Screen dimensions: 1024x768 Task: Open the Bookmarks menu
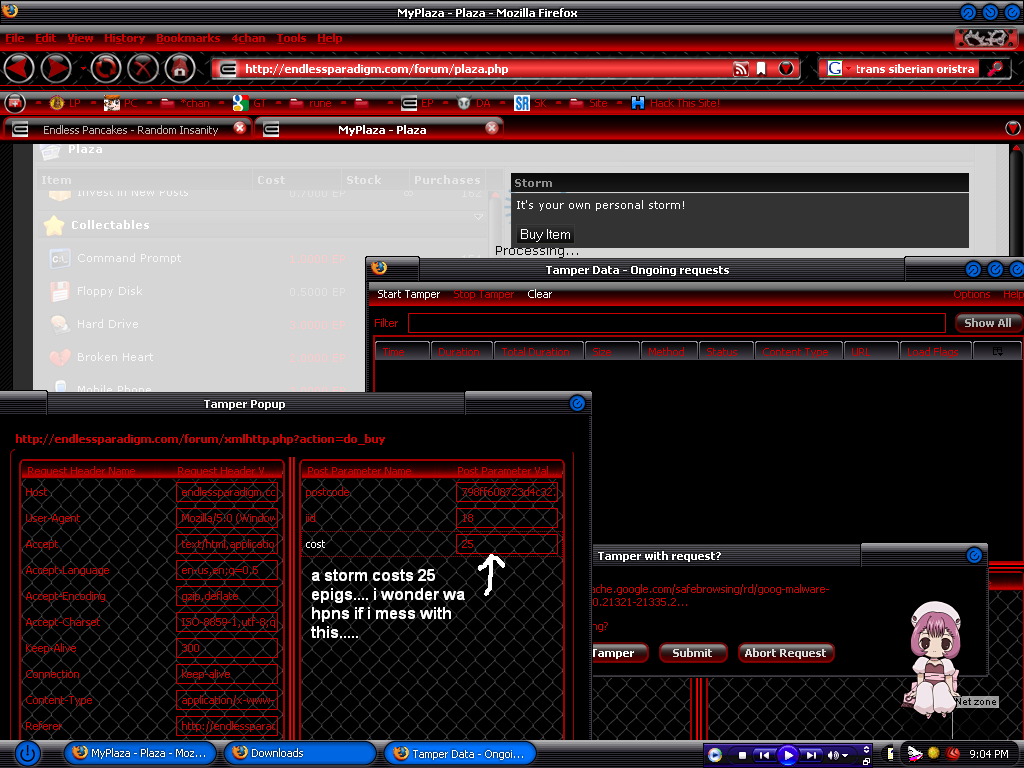188,38
